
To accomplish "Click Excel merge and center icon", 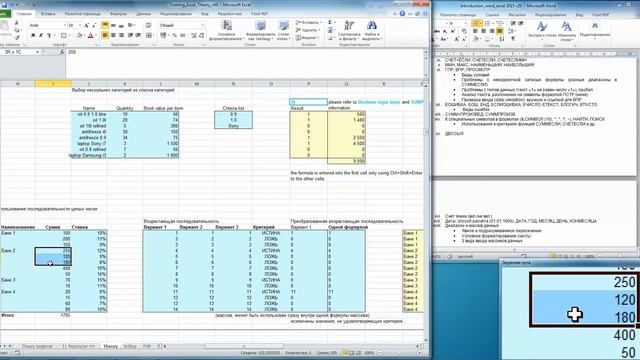I will tap(149, 36).
